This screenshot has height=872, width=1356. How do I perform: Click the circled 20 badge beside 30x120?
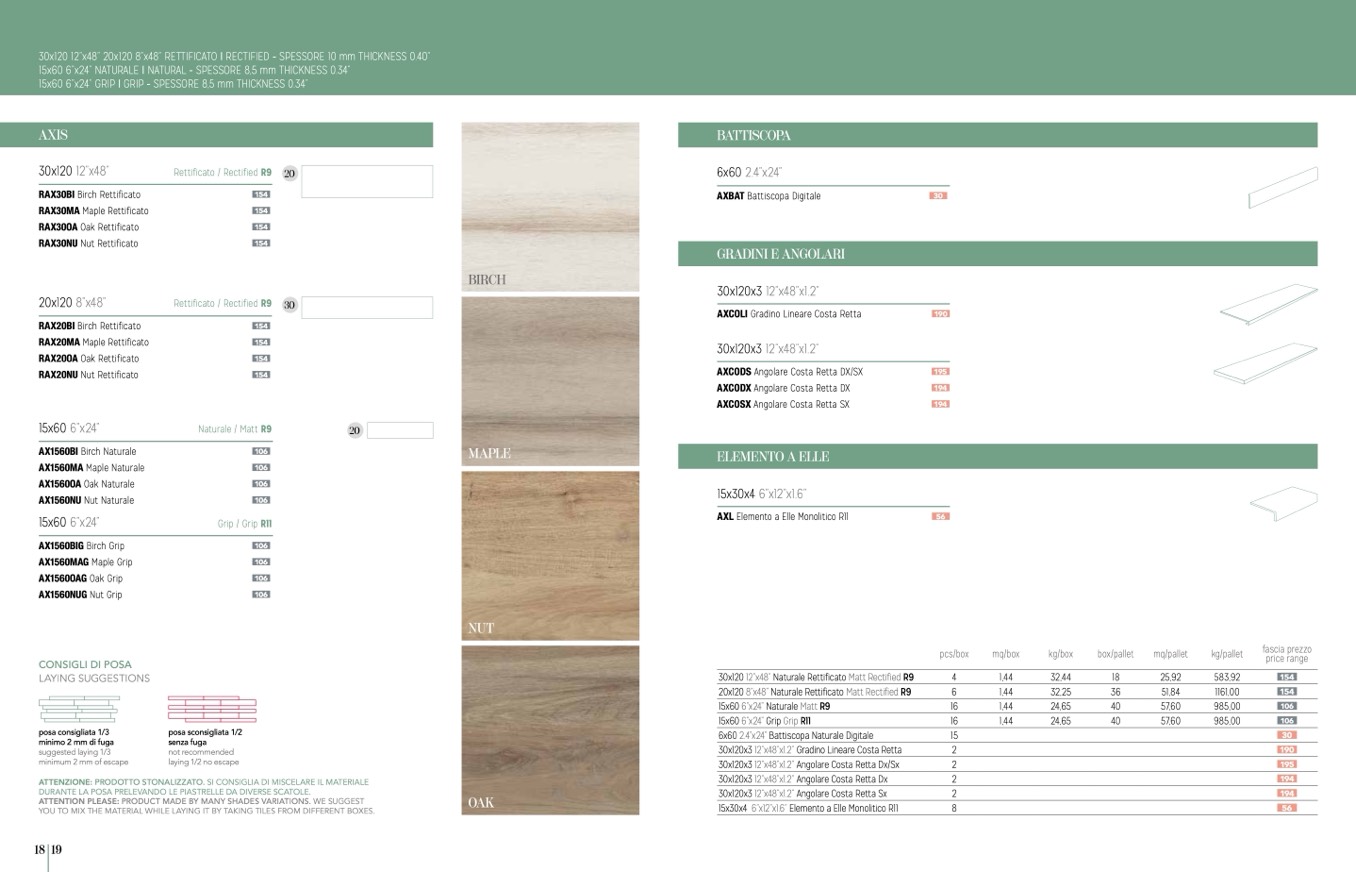click(x=289, y=173)
